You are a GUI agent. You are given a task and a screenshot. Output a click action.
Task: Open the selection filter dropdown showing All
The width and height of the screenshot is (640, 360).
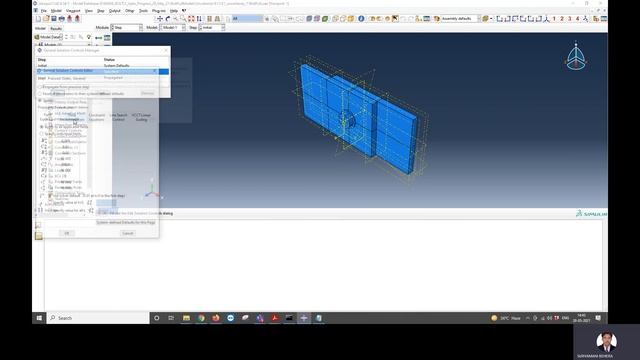(x=248, y=19)
